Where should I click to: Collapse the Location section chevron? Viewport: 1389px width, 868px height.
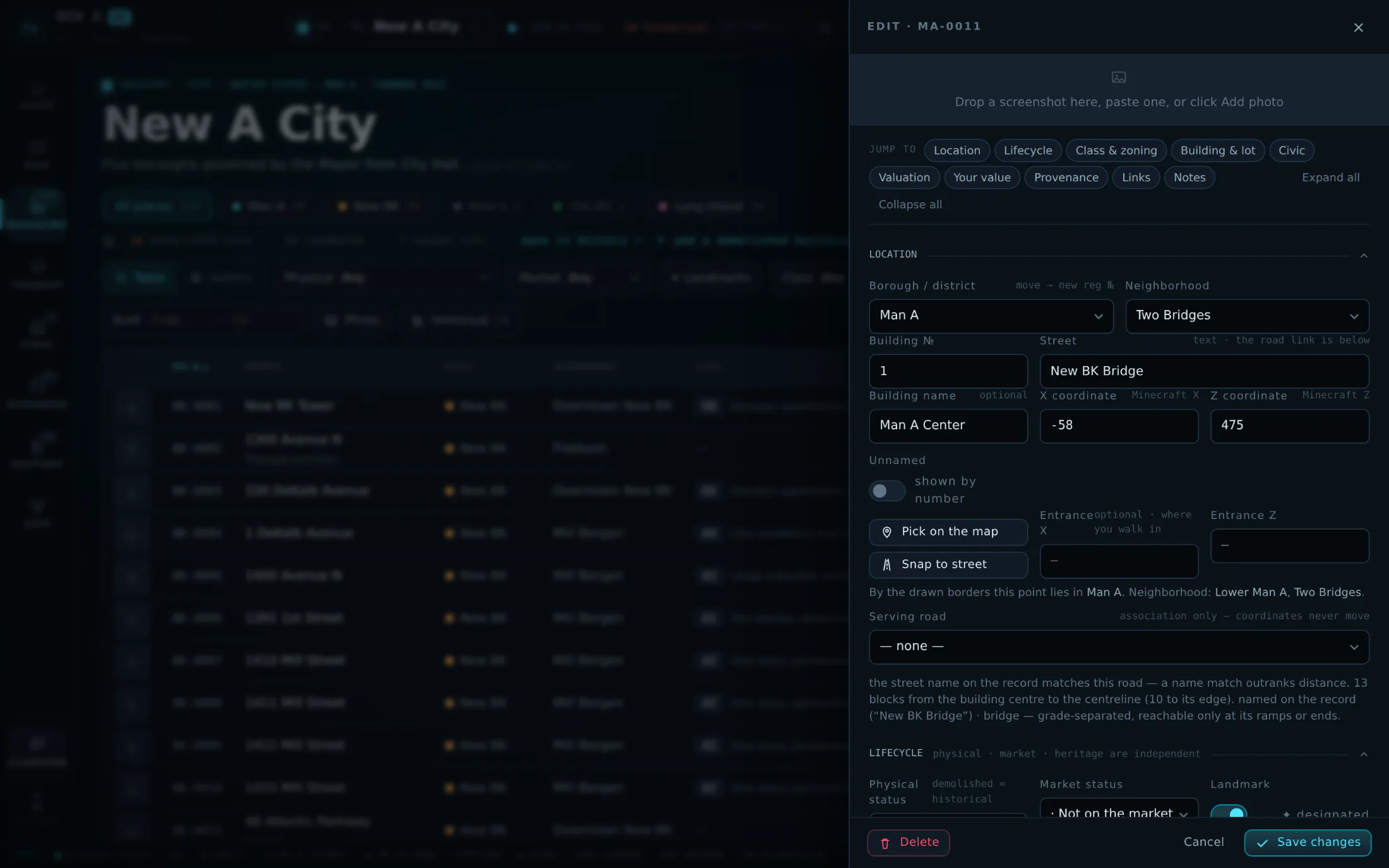[x=1363, y=256]
